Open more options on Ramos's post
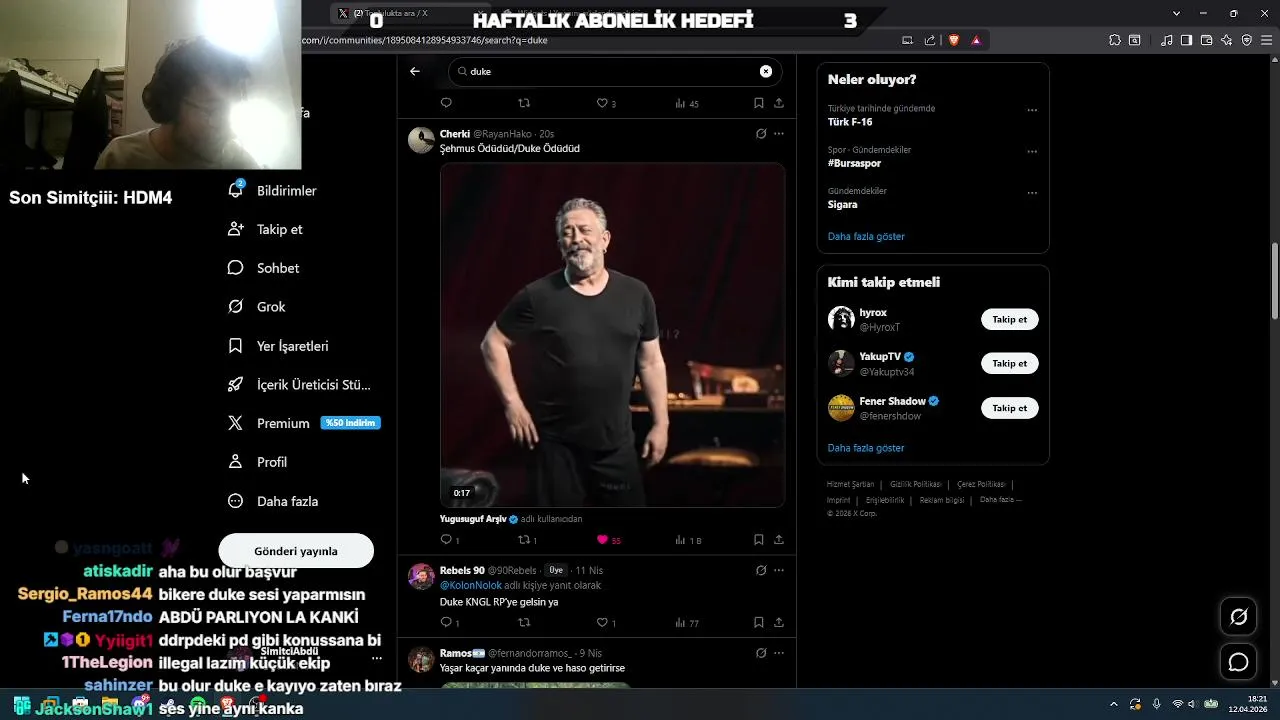 coord(779,653)
